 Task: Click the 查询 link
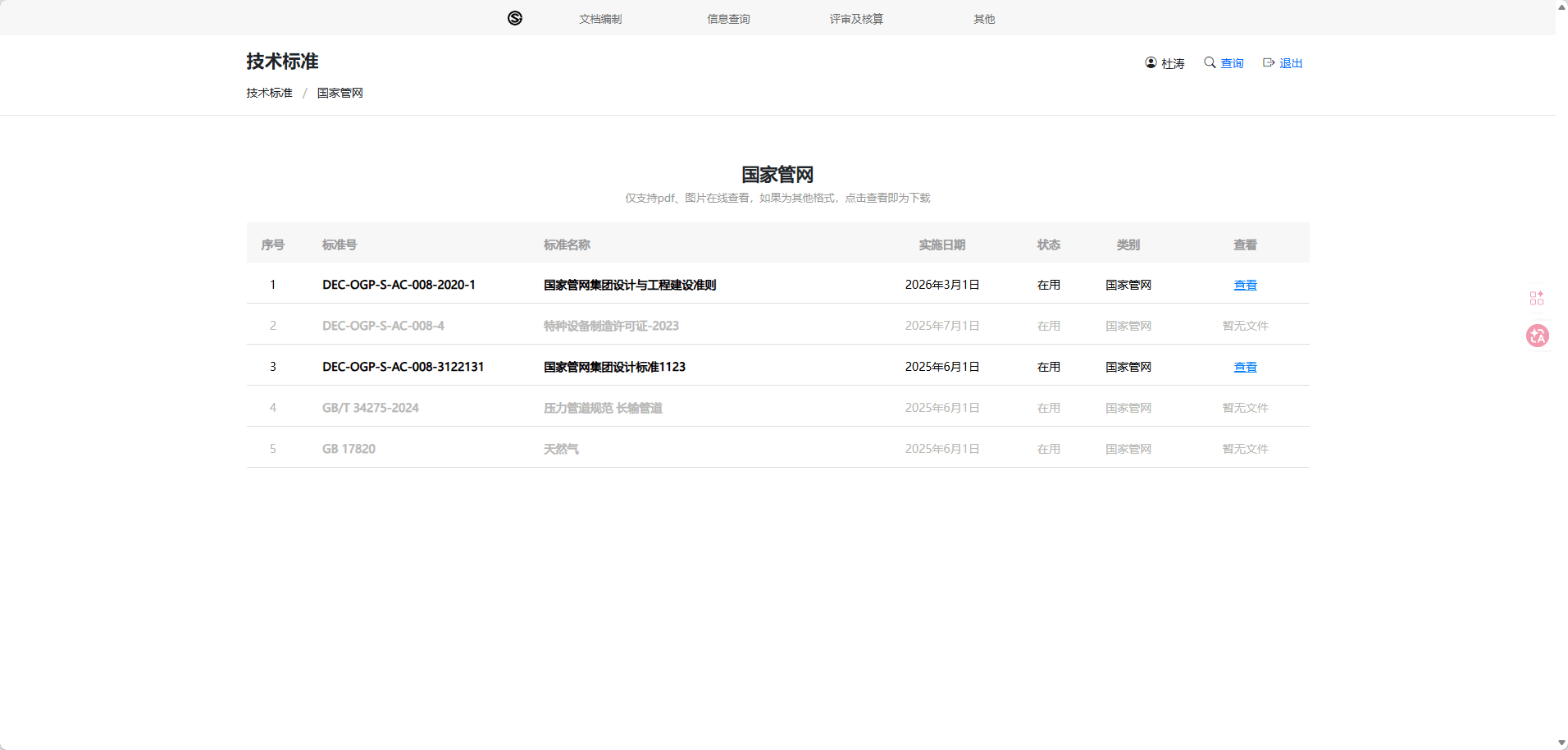[1232, 63]
